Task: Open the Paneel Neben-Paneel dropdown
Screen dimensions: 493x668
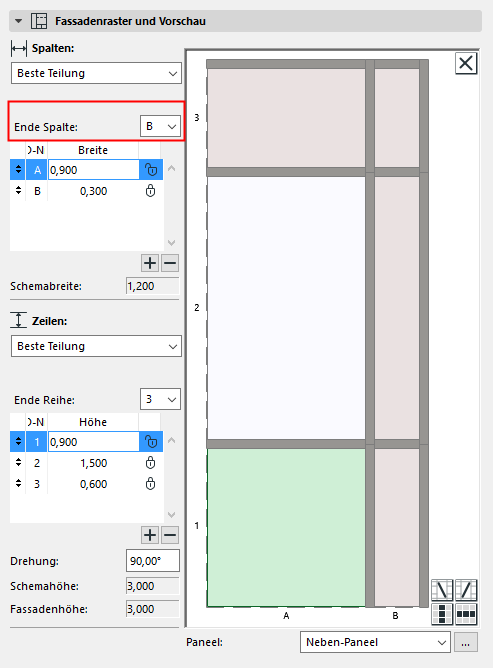Action: point(375,642)
